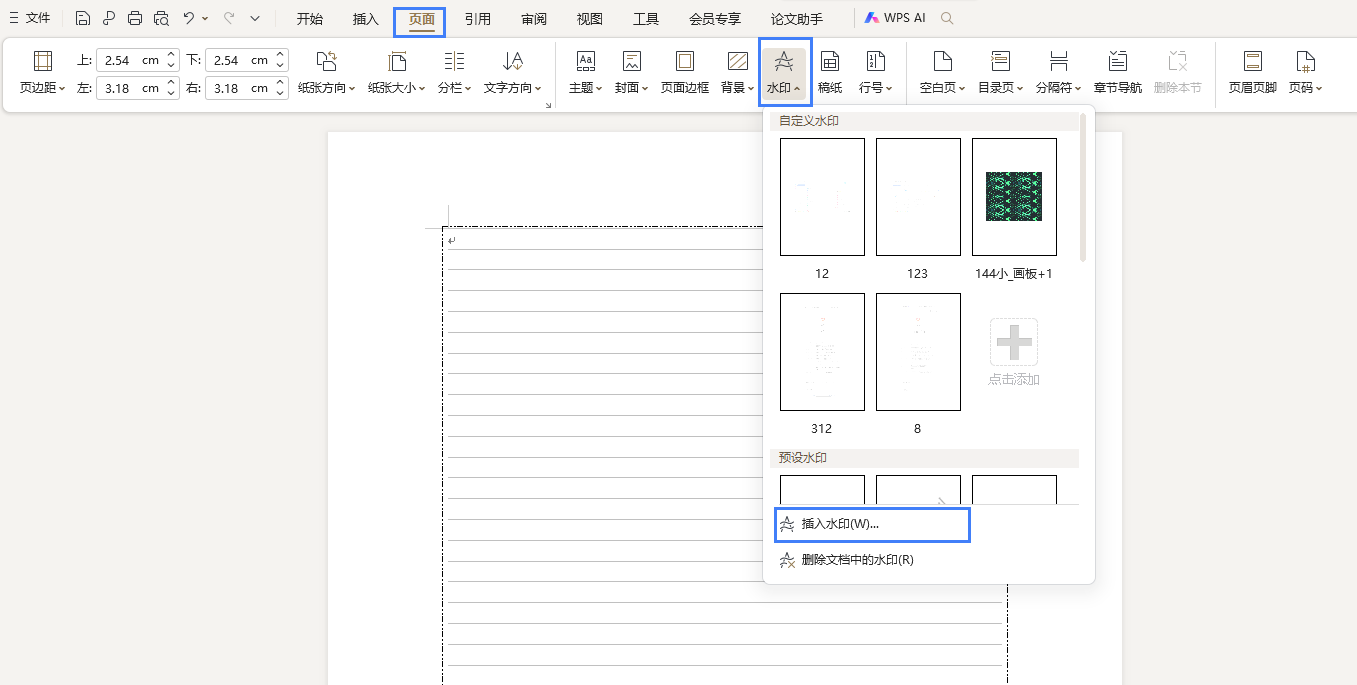Click the top margin stepper arrows
The height and width of the screenshot is (685, 1357).
[172, 60]
